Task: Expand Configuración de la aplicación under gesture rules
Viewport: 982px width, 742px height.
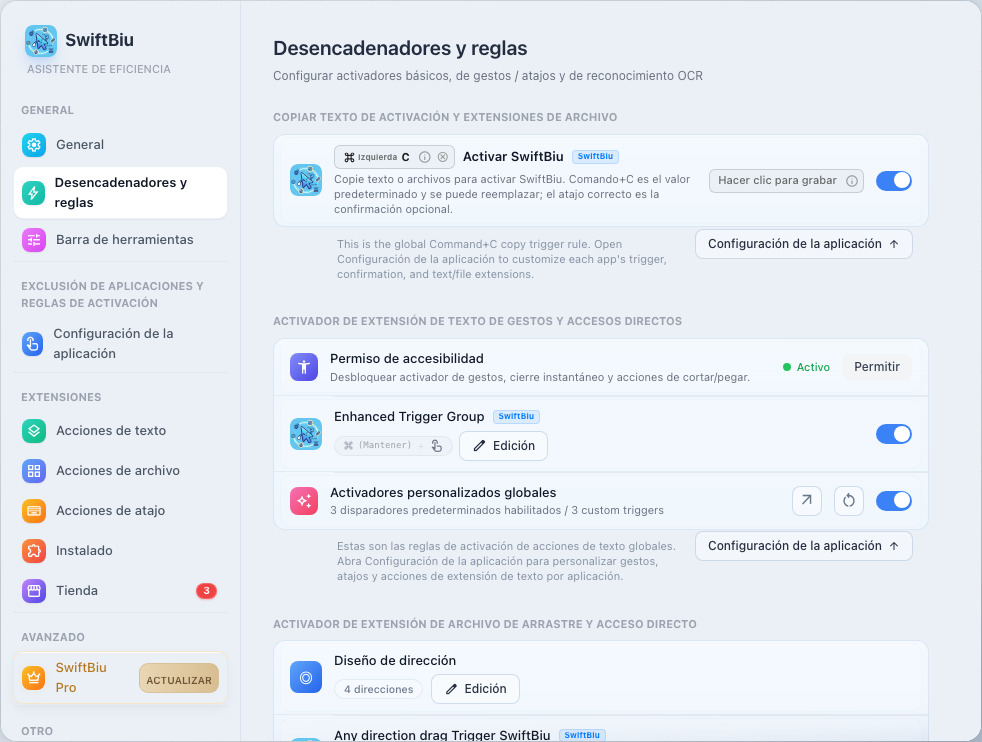Action: pyautogui.click(x=804, y=546)
